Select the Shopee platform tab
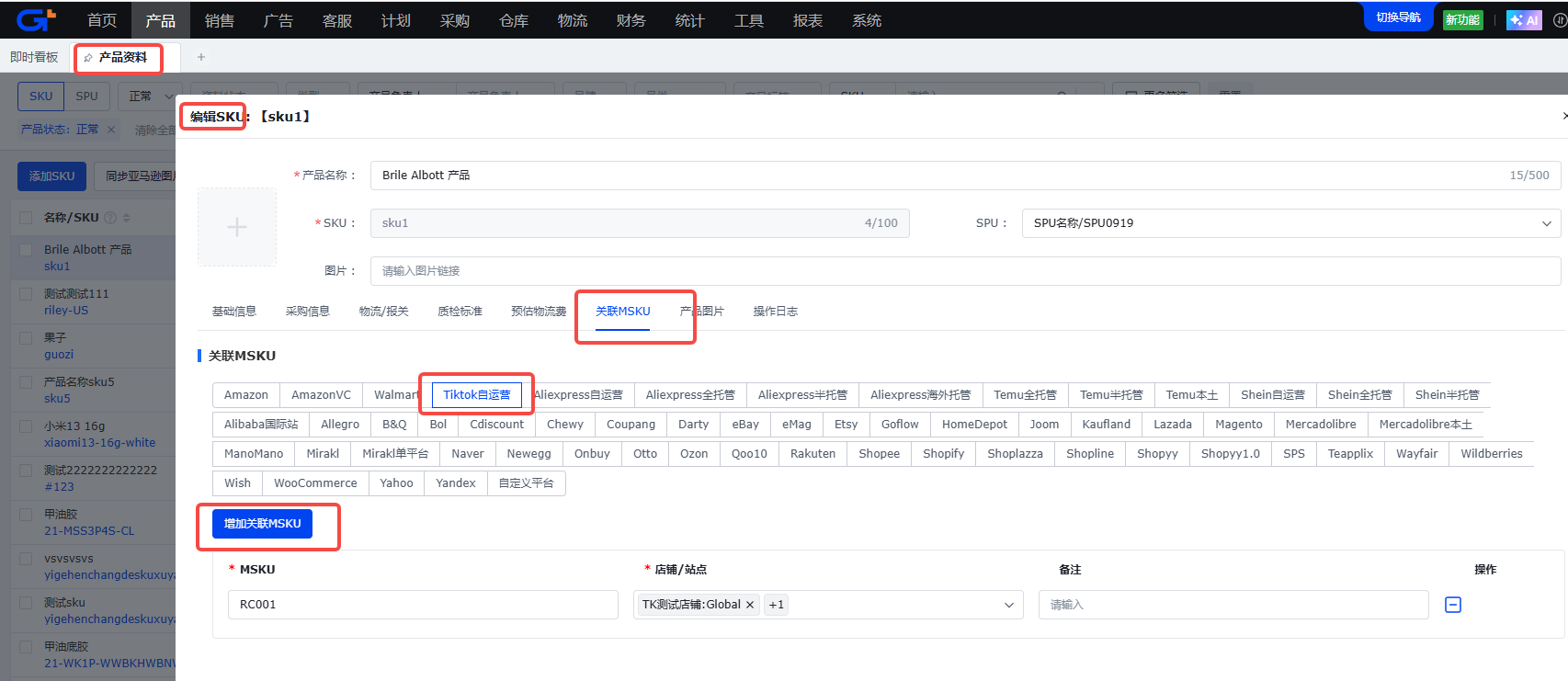The height and width of the screenshot is (681, 1568). coord(880,454)
